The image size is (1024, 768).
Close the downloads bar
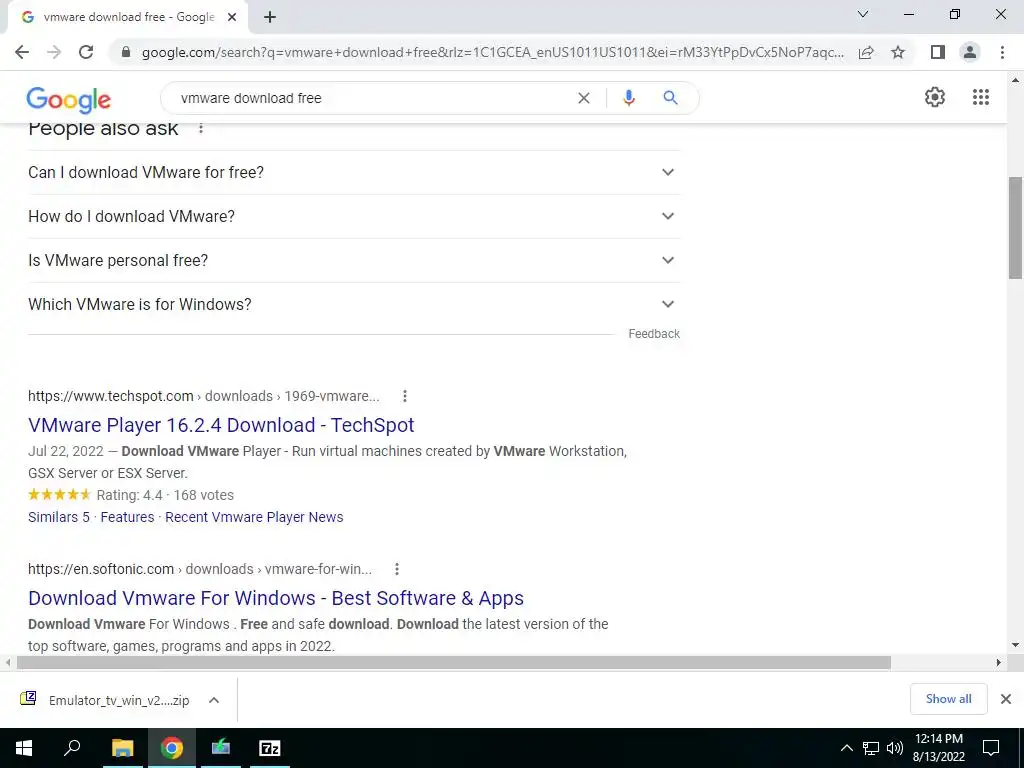pos(1006,699)
